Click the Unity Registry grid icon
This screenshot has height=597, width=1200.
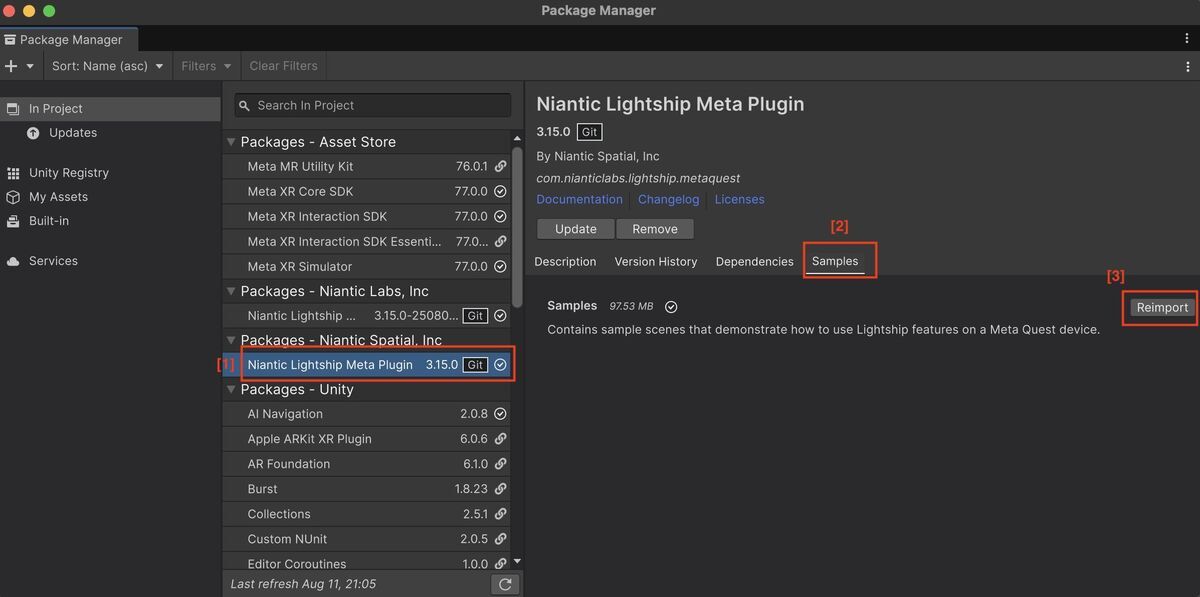click(x=13, y=173)
